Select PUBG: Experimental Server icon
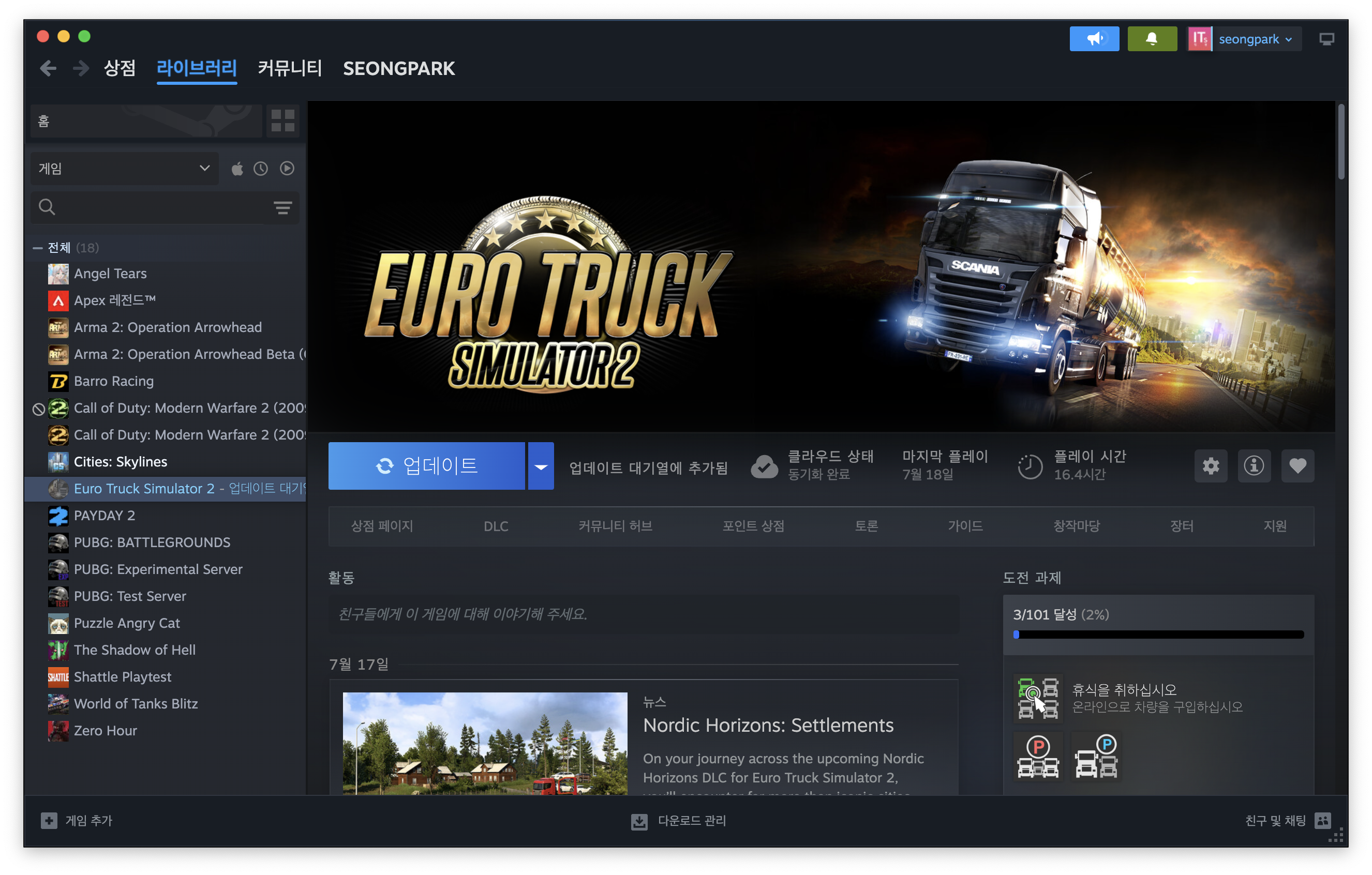 click(x=58, y=570)
